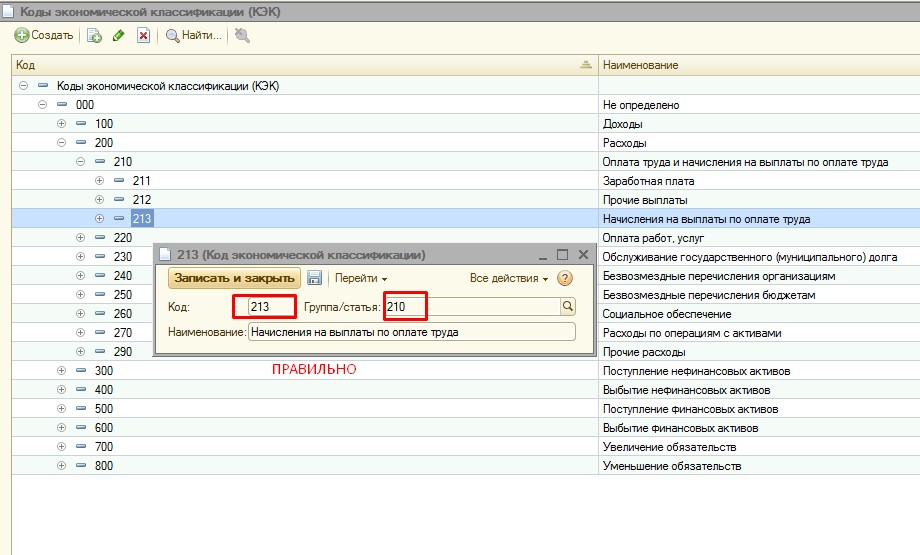Screen dimensions: 920x555
Task: Open the Перейти dropdown menu
Action: tap(360, 278)
